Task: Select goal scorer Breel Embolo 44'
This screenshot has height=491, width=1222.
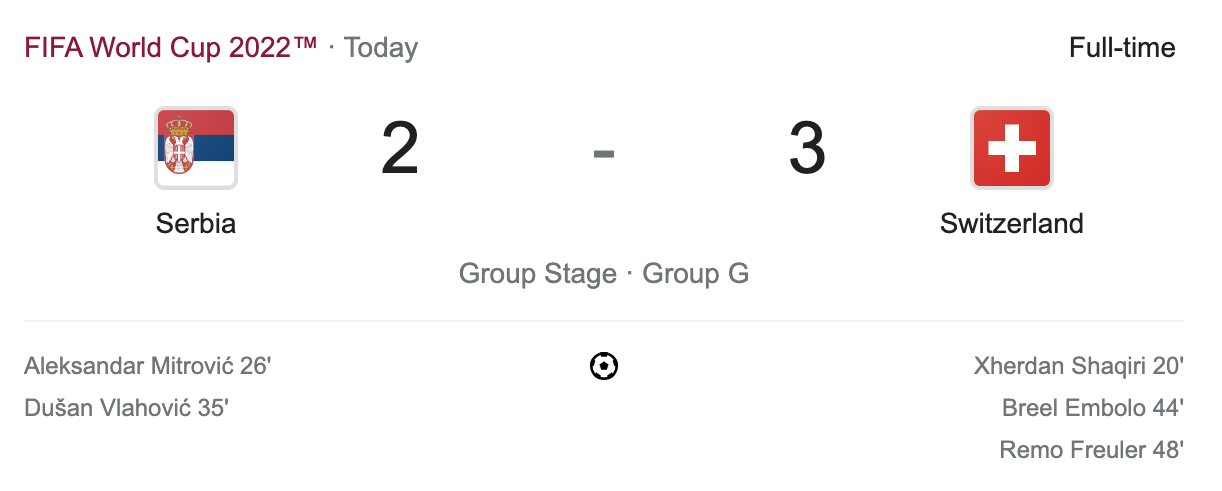Action: [1092, 408]
